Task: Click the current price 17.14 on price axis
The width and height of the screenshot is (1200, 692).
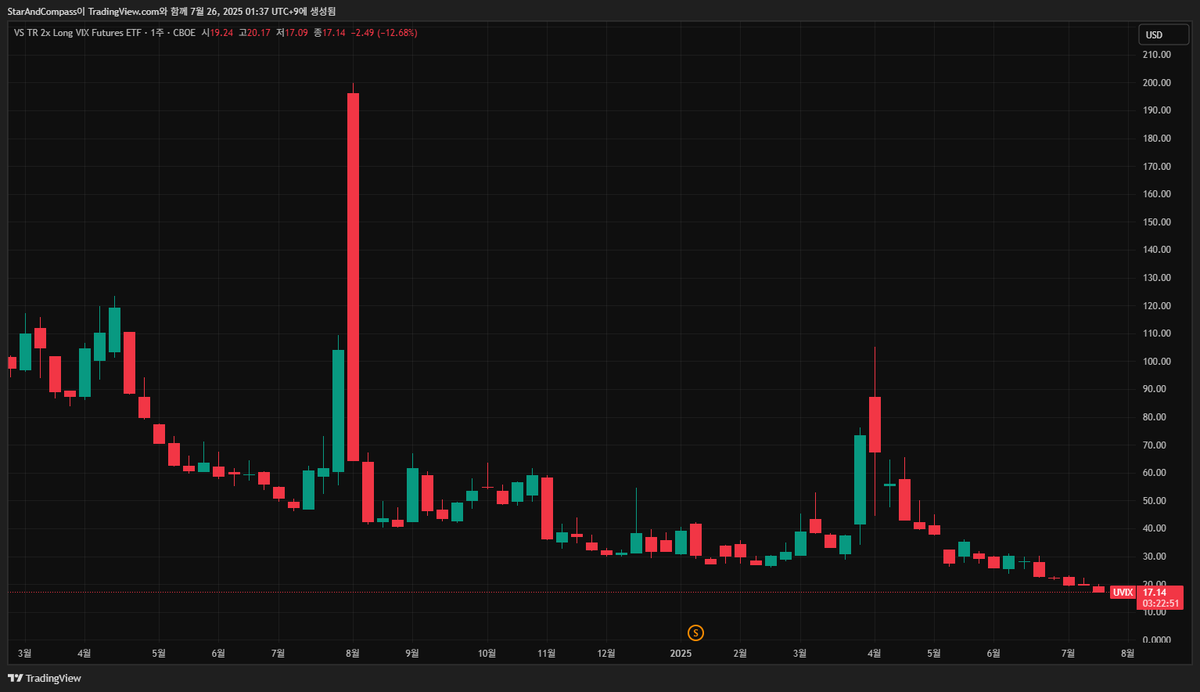Action: (x=1156, y=592)
